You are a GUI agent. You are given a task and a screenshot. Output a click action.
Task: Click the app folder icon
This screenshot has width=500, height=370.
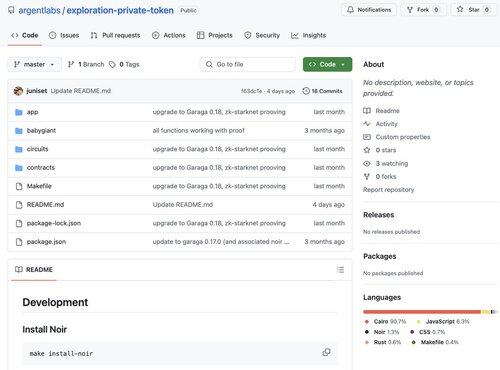click(x=19, y=112)
